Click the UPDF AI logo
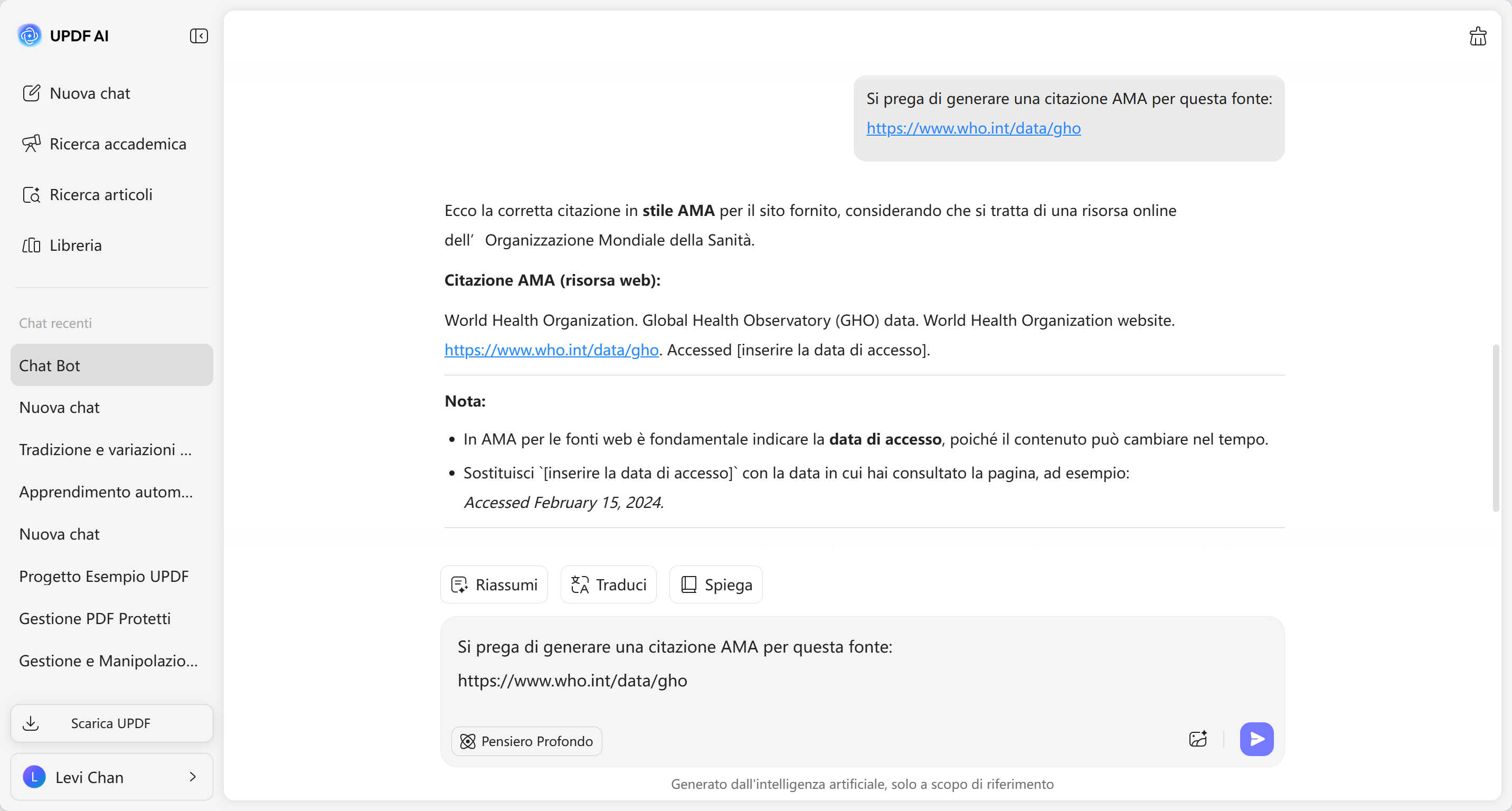This screenshot has width=1512, height=811. pos(30,36)
